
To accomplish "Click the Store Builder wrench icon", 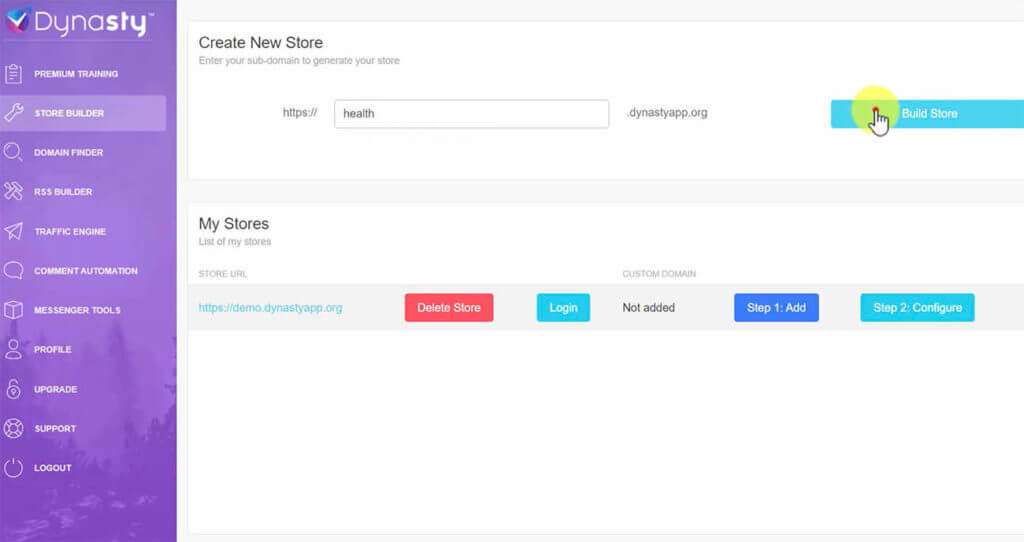I will pyautogui.click(x=13, y=113).
